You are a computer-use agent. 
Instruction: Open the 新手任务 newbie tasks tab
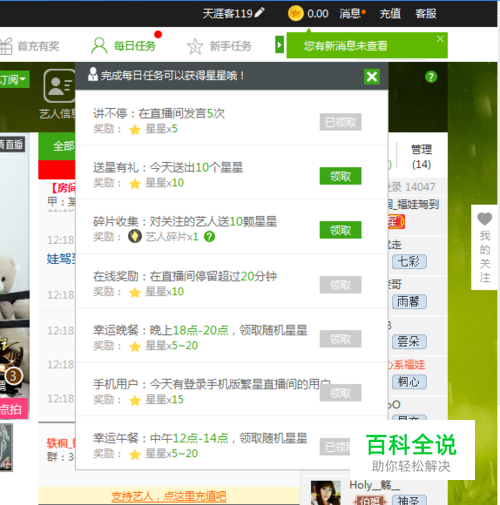coord(230,46)
